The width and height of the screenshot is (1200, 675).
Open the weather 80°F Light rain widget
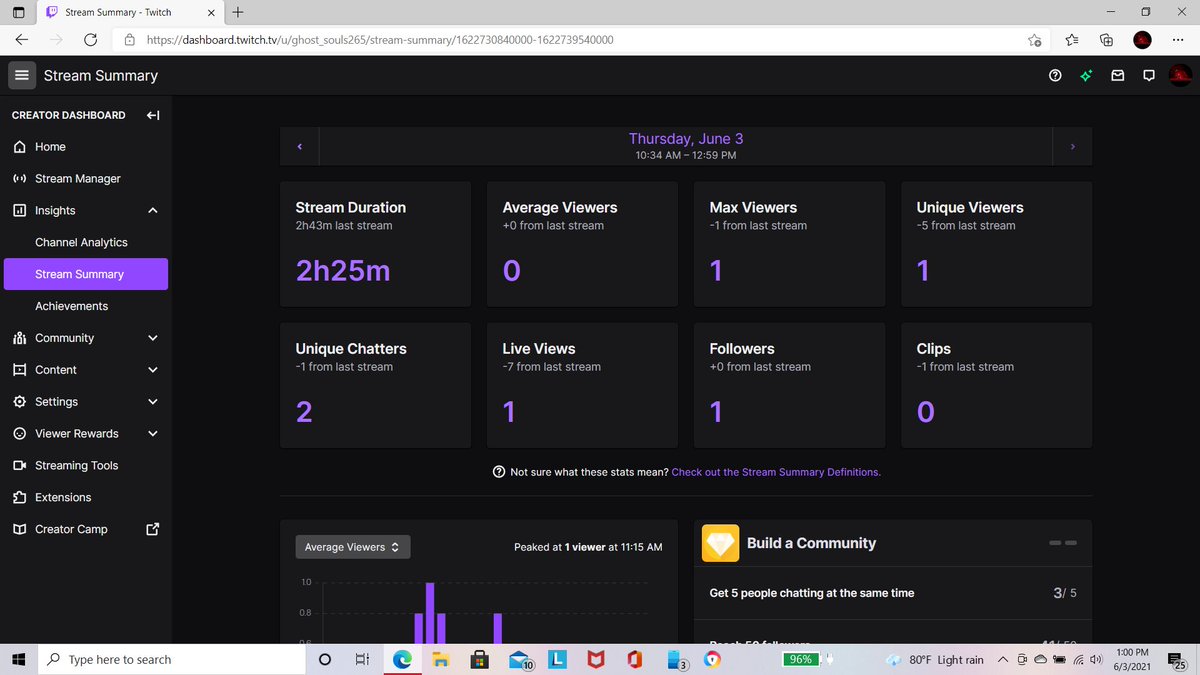pyautogui.click(x=934, y=660)
